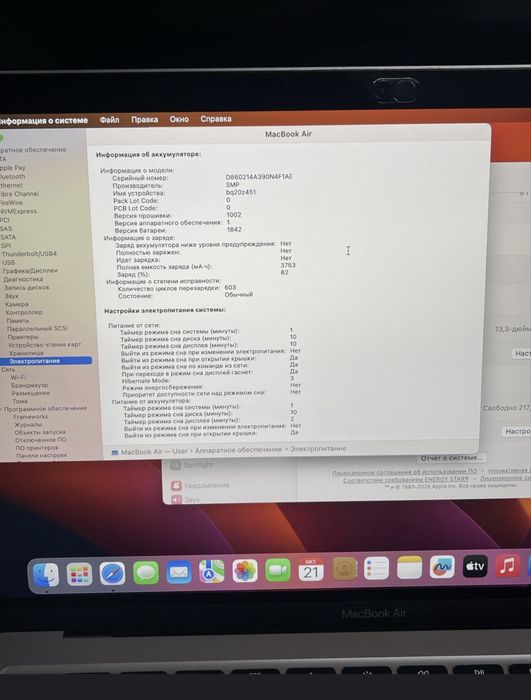Open the Photos app in Dock
This screenshot has width=531, height=700.
tap(245, 571)
